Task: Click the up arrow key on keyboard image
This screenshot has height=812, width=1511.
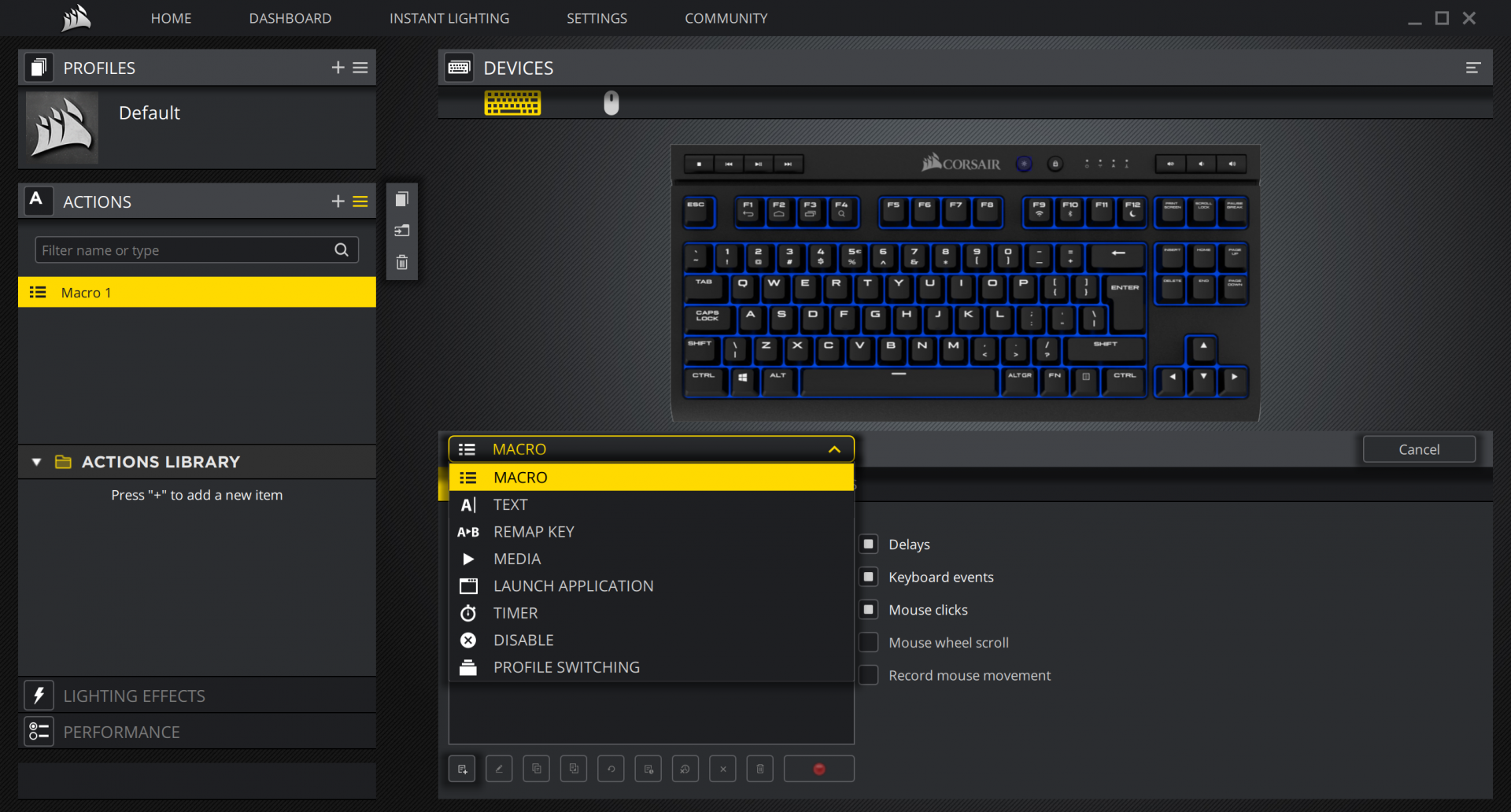Action: [x=1203, y=349]
